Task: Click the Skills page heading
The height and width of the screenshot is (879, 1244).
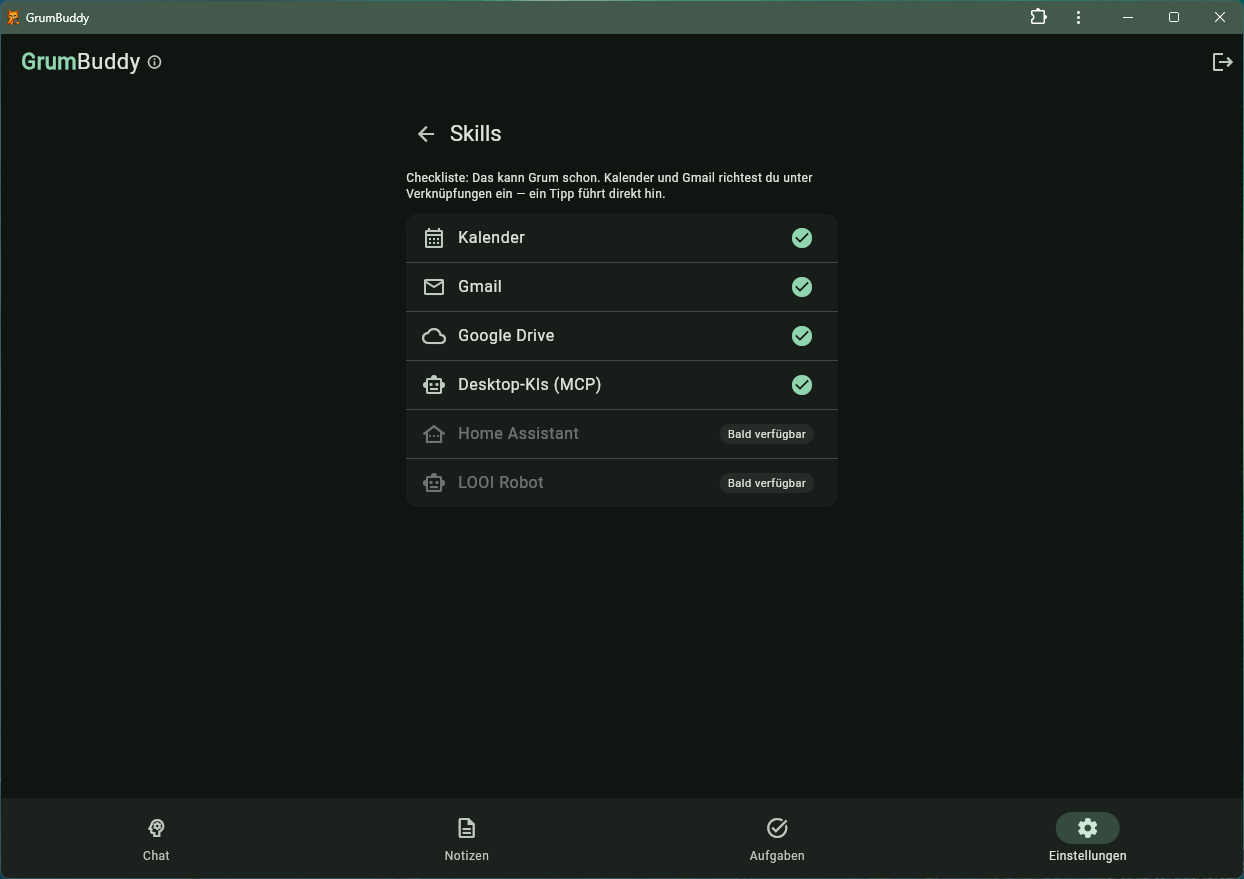Action: tap(476, 134)
